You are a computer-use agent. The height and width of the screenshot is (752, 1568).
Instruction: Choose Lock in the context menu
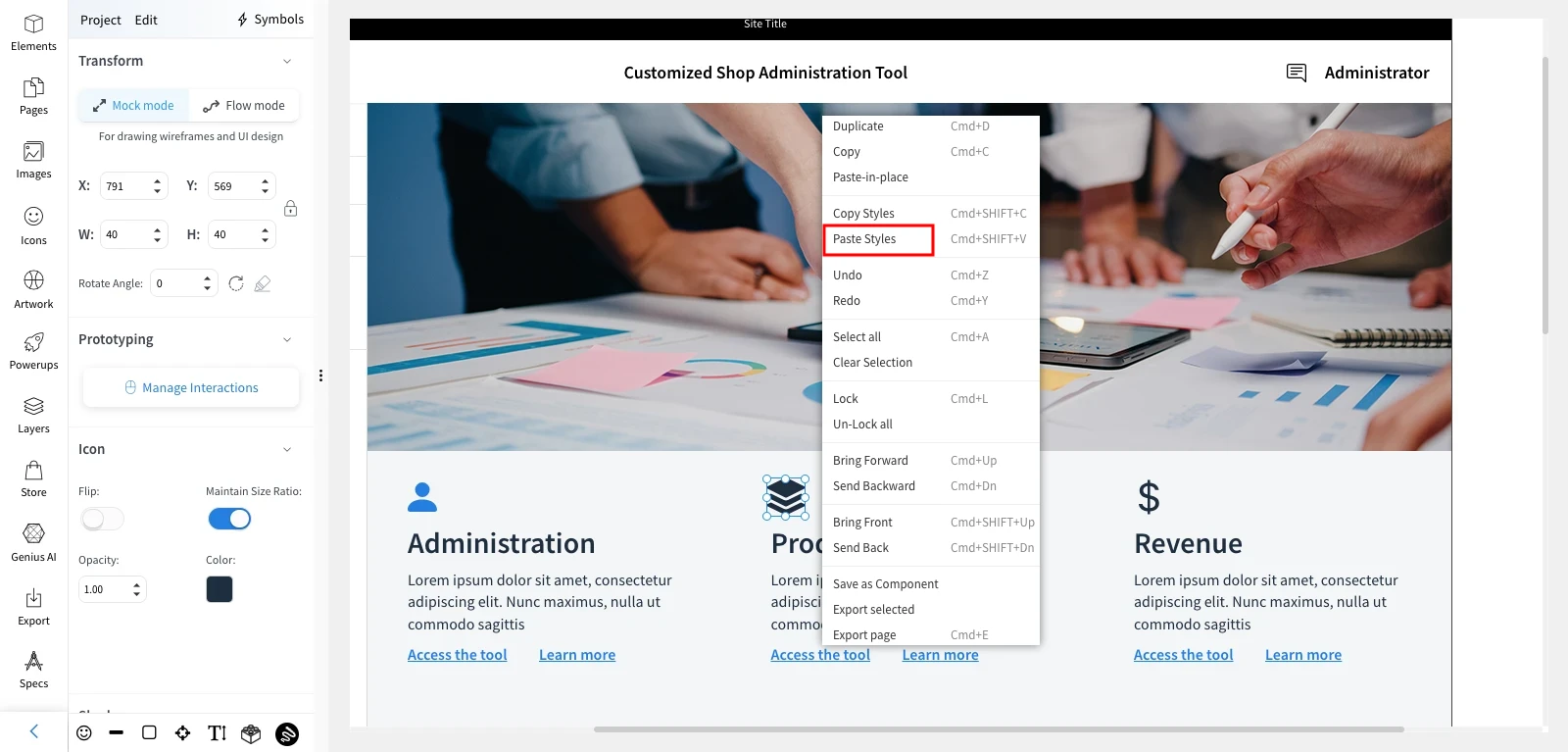pos(931,399)
